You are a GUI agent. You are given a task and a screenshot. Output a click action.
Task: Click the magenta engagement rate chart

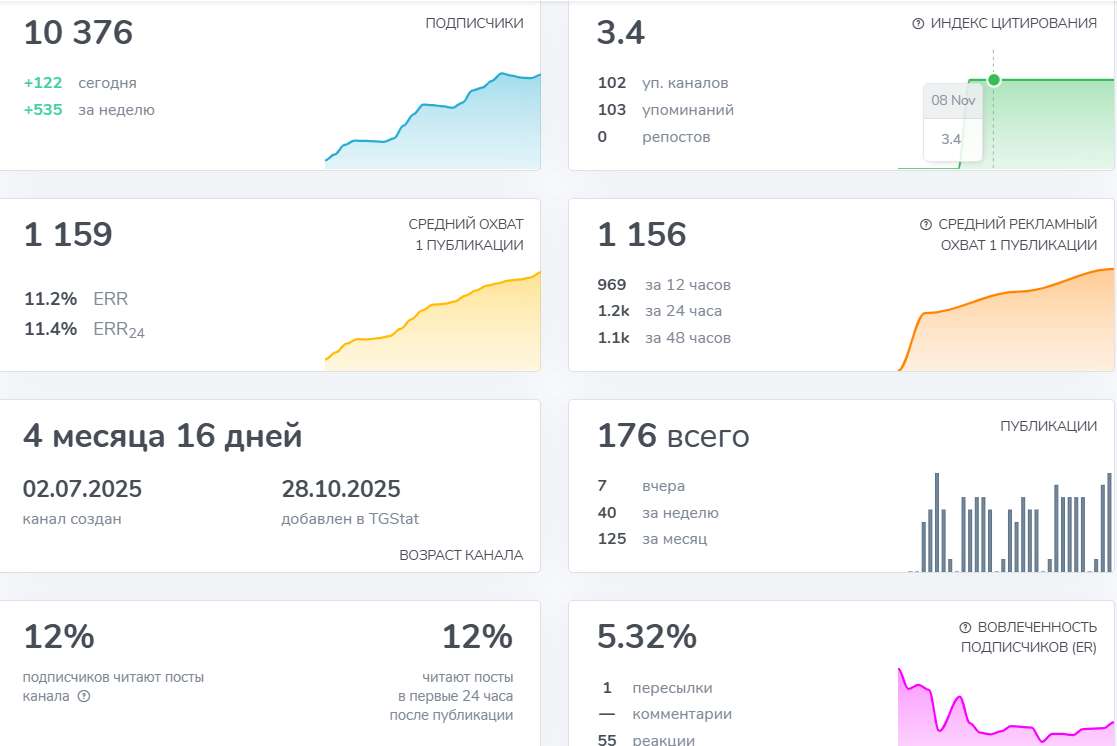[1006, 707]
